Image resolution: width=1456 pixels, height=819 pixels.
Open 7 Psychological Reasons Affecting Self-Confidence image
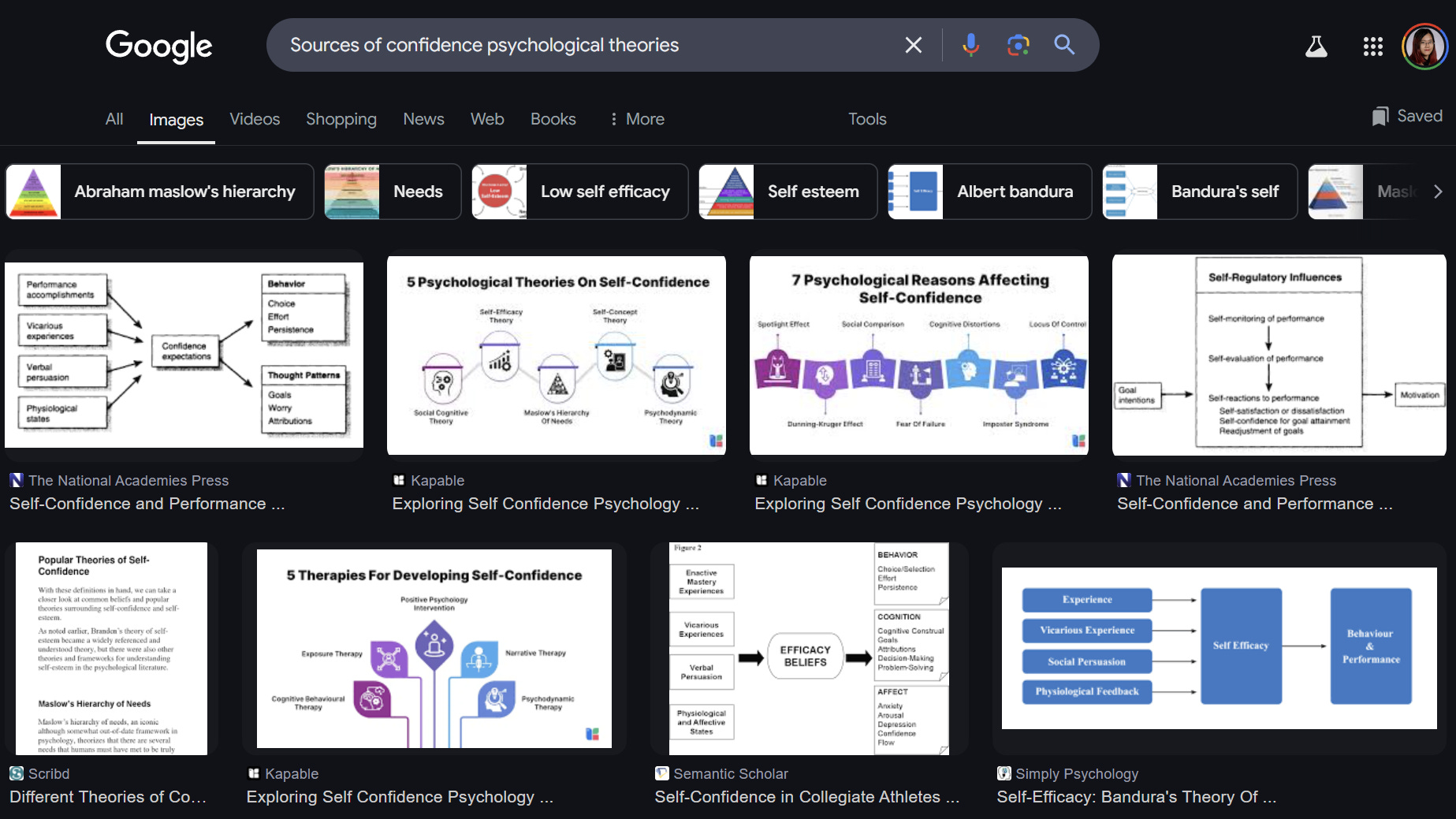[919, 355]
